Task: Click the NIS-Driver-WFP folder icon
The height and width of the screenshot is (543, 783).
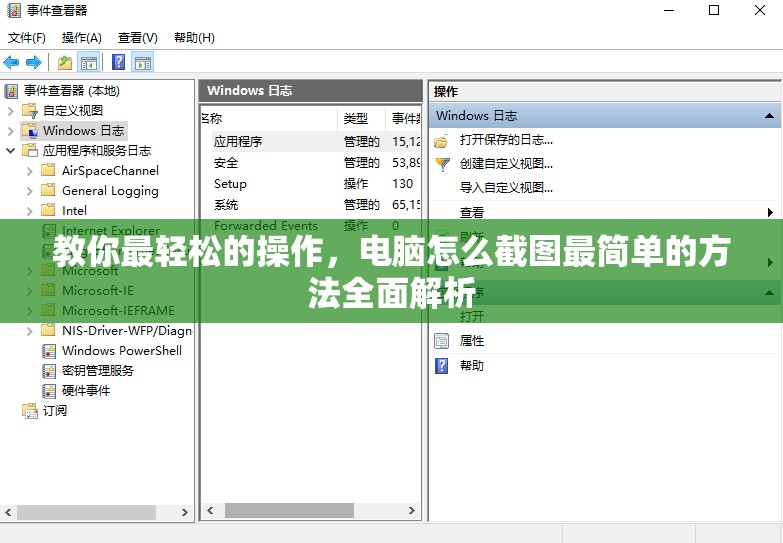Action: [x=48, y=330]
